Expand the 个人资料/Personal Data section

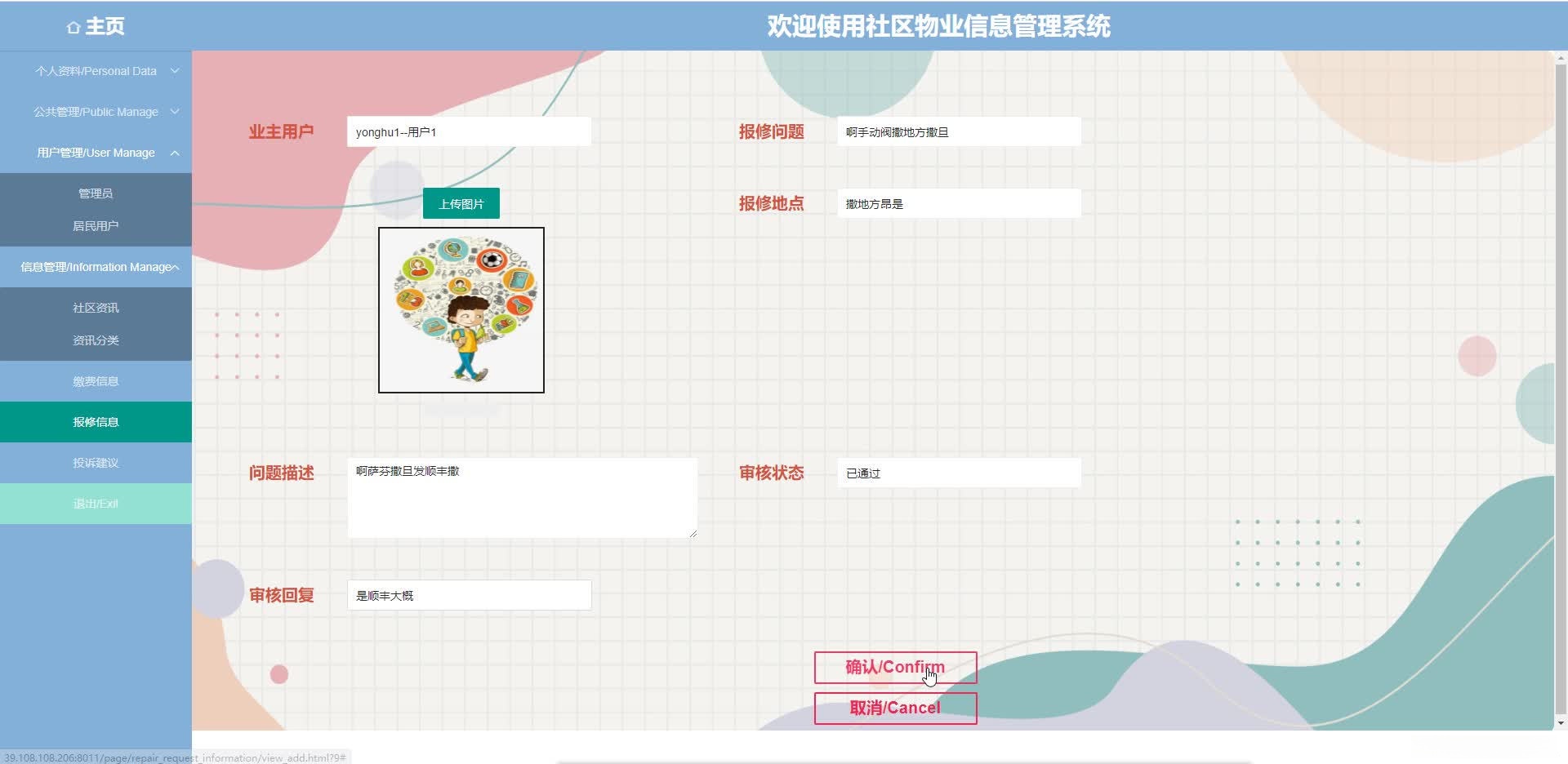click(x=96, y=71)
